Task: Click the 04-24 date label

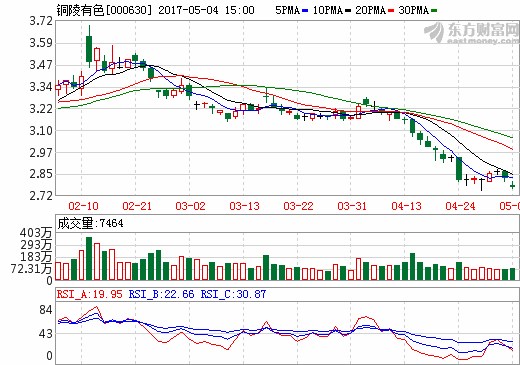Action: click(x=460, y=206)
